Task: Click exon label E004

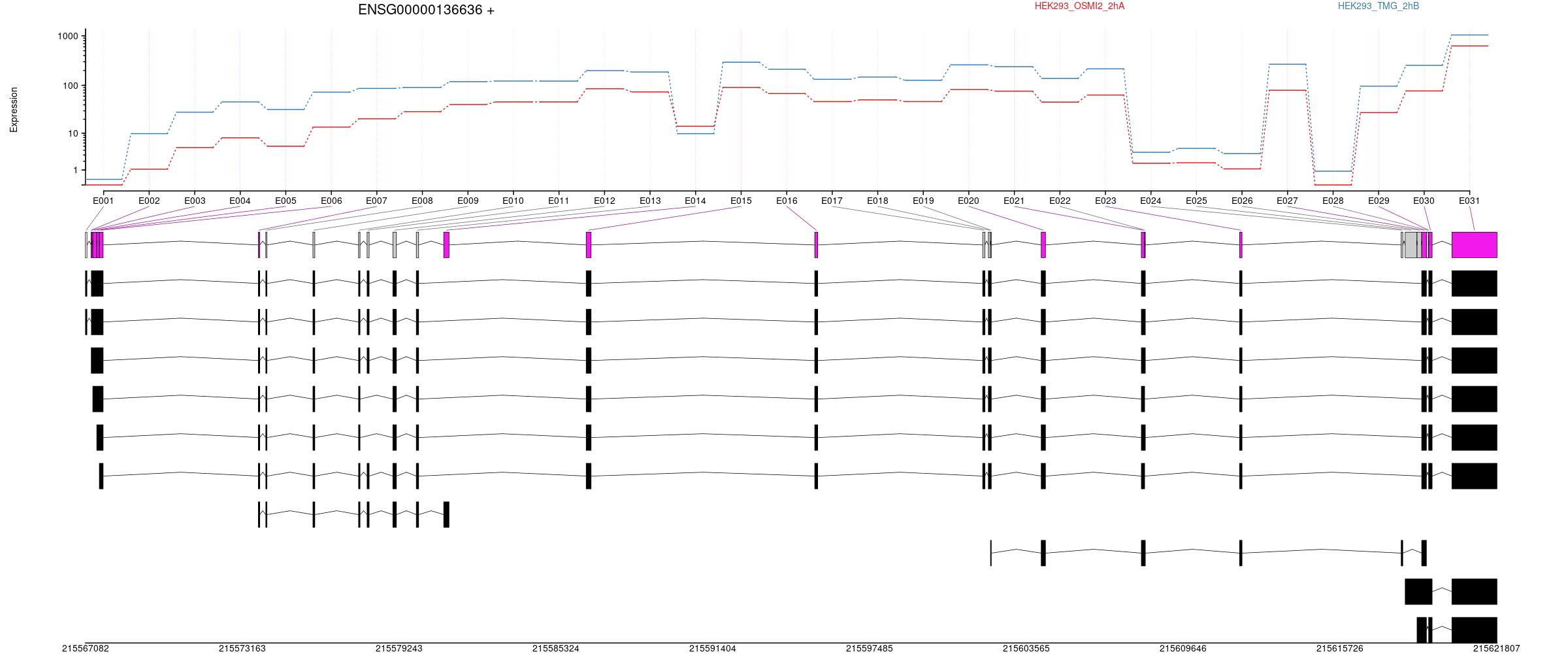Action: click(240, 201)
